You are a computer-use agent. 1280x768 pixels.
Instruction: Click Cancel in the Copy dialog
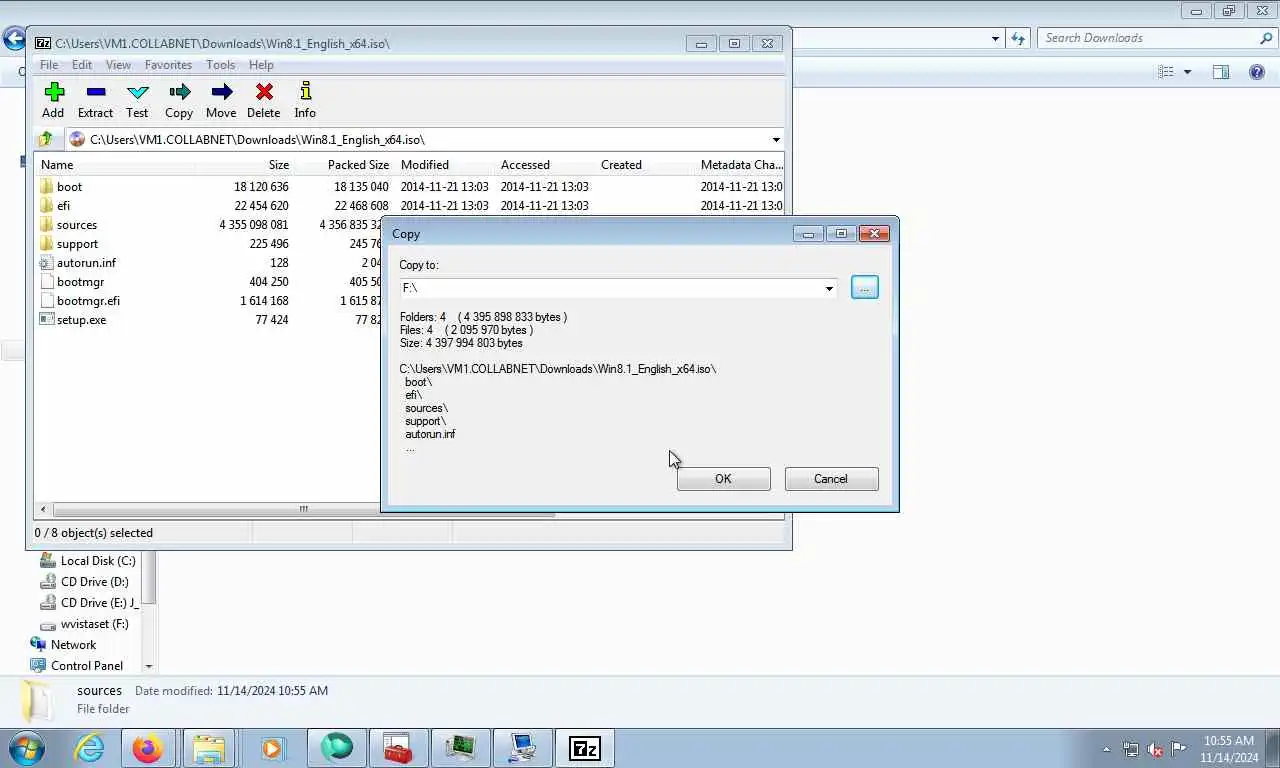pyautogui.click(x=831, y=479)
